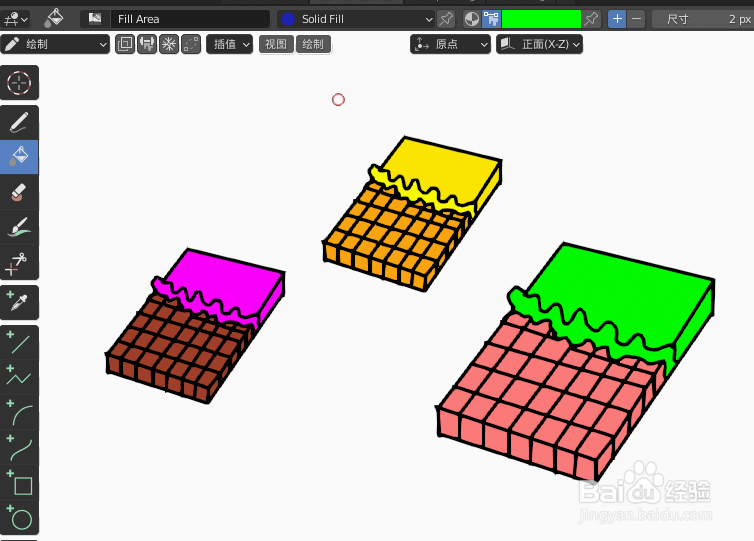Select the Tint brush tool

coord(19,227)
